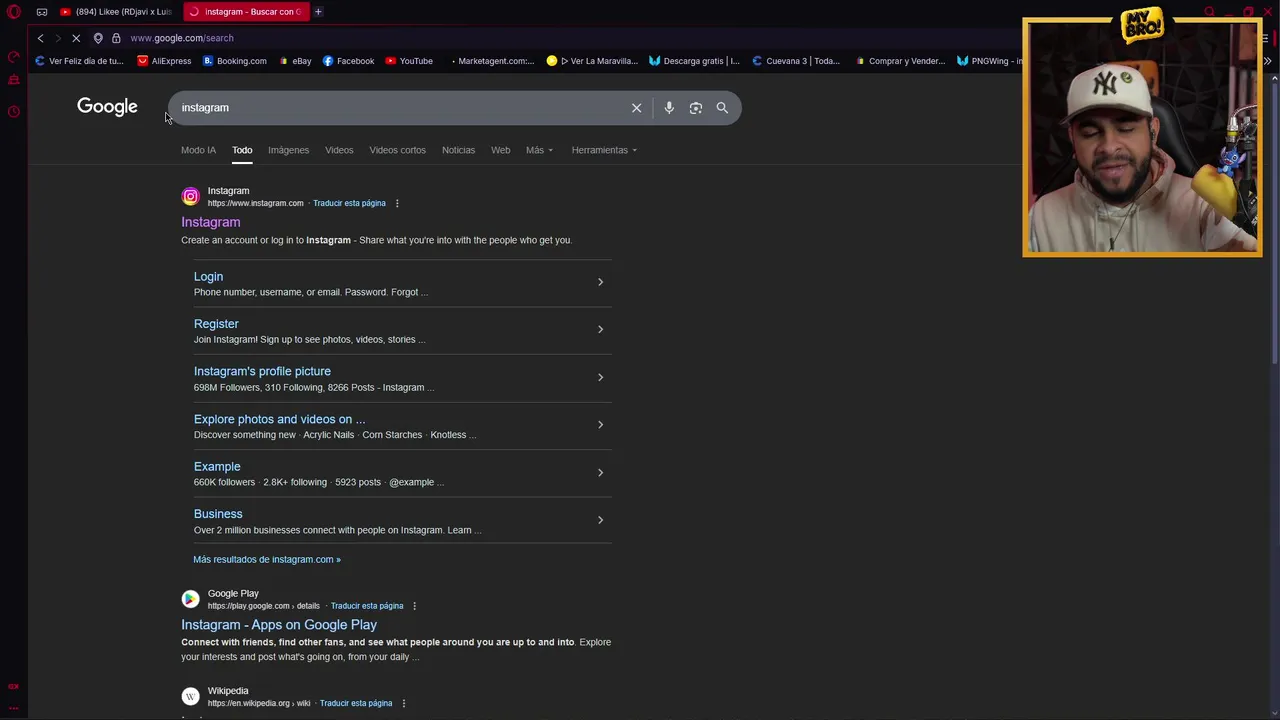Open Más resultados de instagram.com
The height and width of the screenshot is (720, 1280).
267,559
